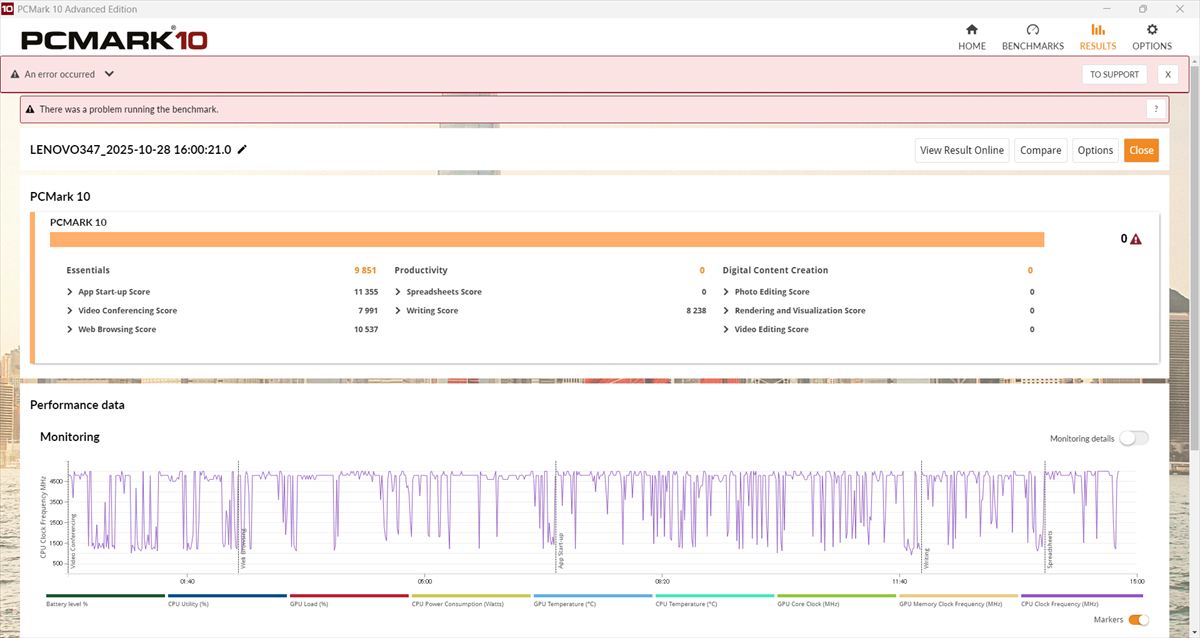
Task: Click the red warning triangle beside score
Action: click(1136, 239)
